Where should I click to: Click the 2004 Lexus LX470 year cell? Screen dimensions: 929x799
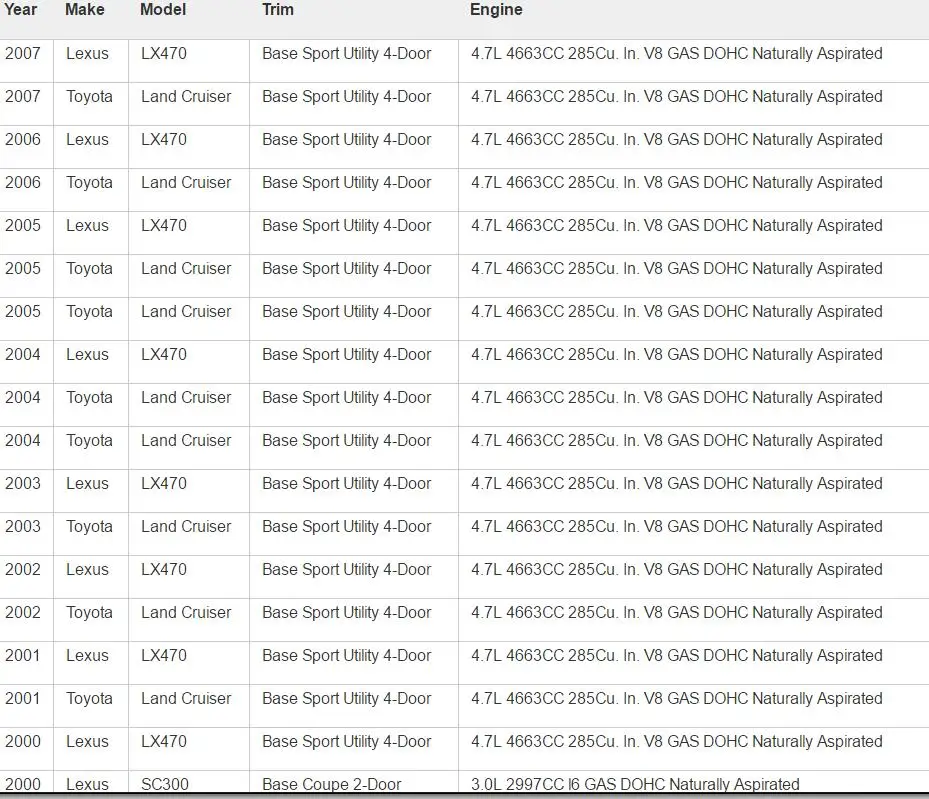pyautogui.click(x=23, y=355)
